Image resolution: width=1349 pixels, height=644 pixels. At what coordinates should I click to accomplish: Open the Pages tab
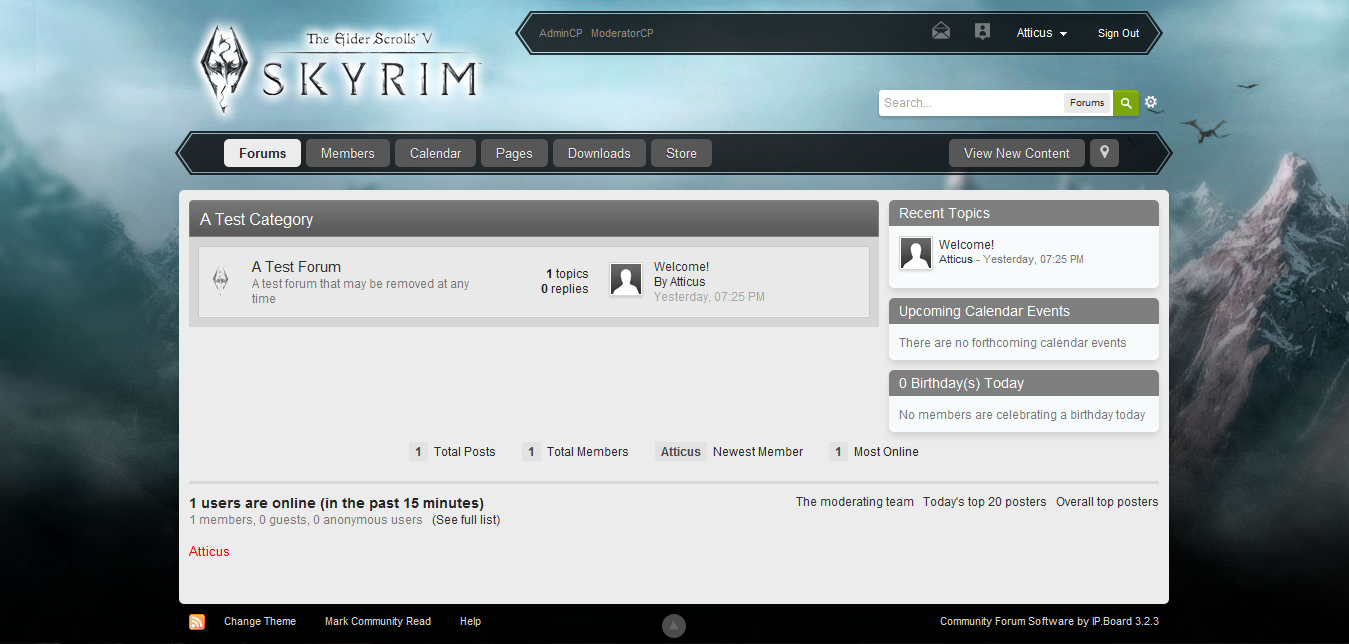click(514, 153)
